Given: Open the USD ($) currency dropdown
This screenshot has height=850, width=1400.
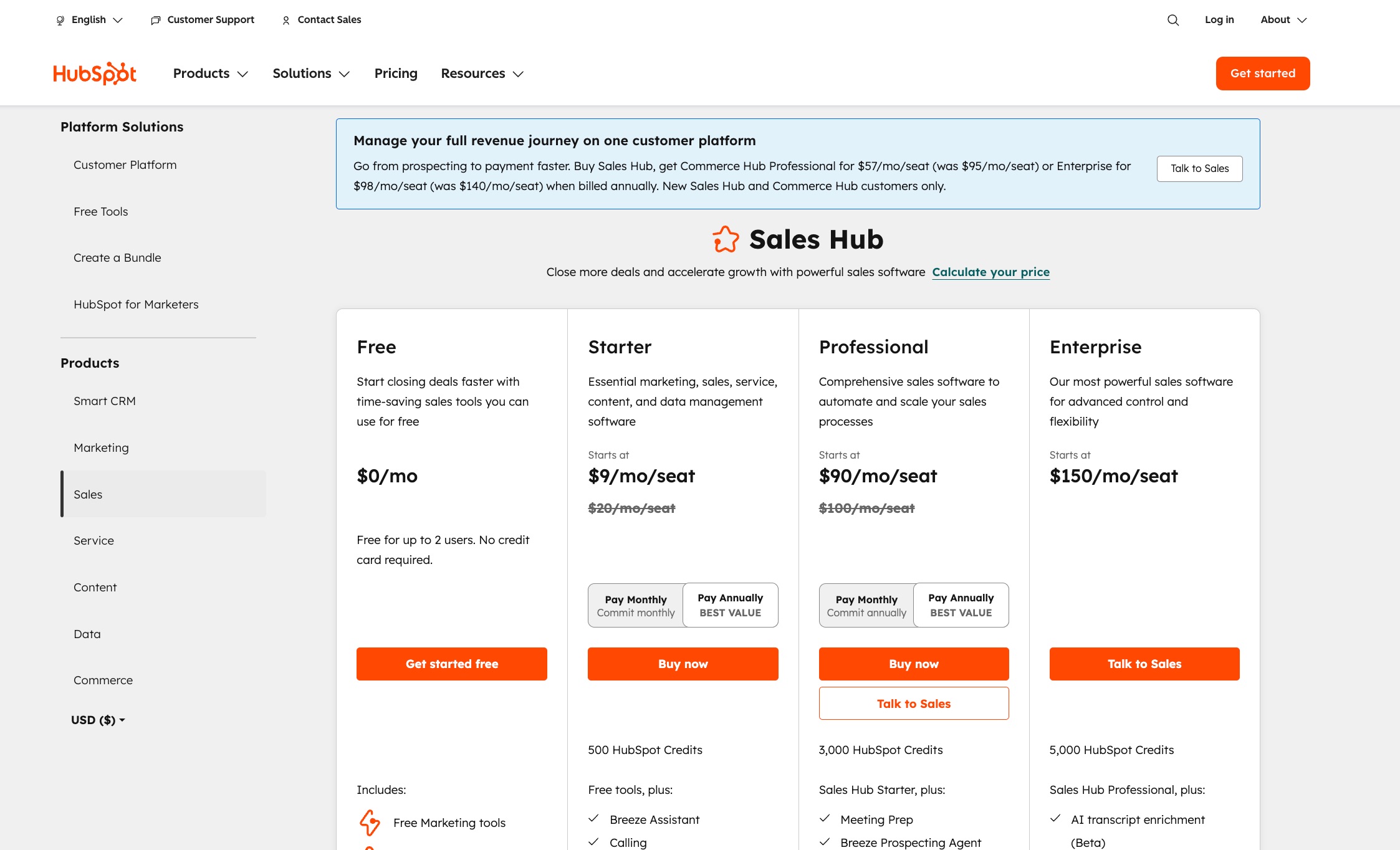Looking at the screenshot, I should tap(97, 720).
